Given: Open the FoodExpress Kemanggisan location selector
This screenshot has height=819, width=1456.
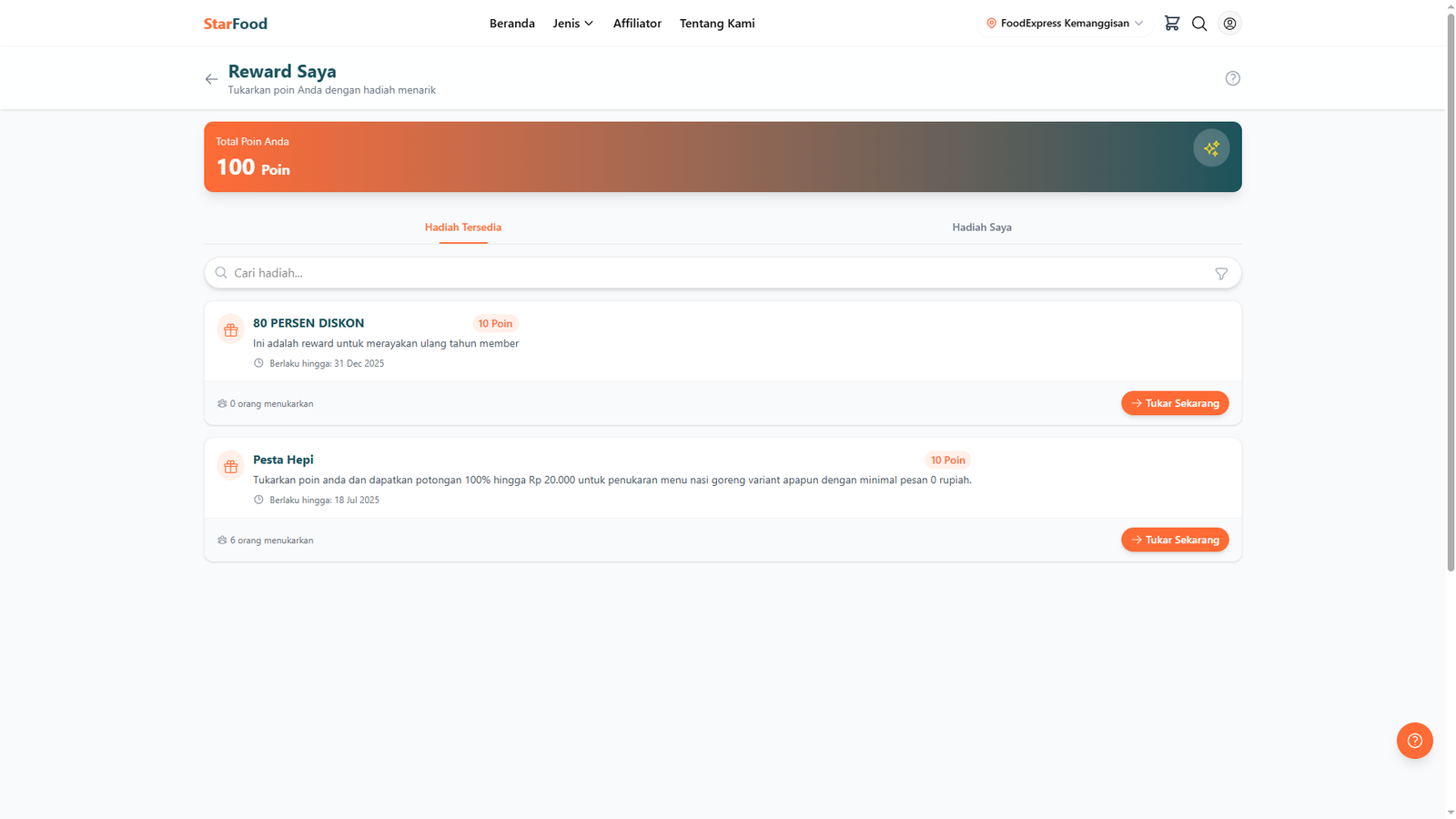Looking at the screenshot, I should pyautogui.click(x=1065, y=24).
